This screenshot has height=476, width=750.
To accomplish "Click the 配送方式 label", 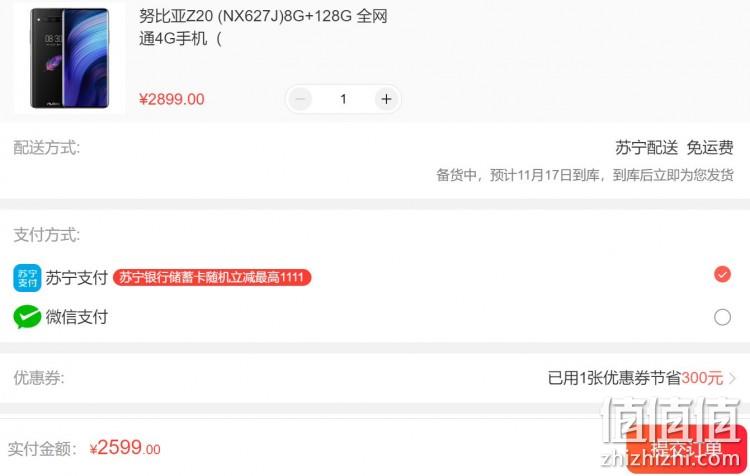I will (x=46, y=148).
